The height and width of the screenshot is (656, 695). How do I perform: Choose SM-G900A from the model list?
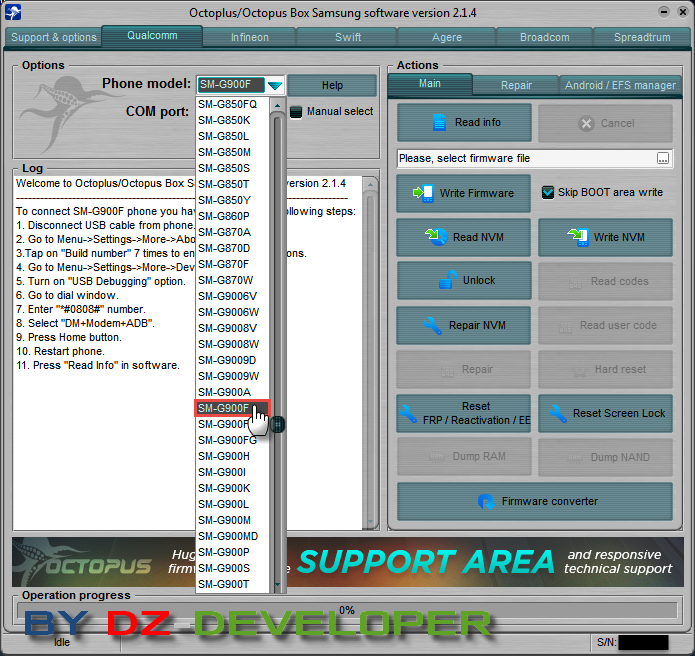[x=232, y=392]
